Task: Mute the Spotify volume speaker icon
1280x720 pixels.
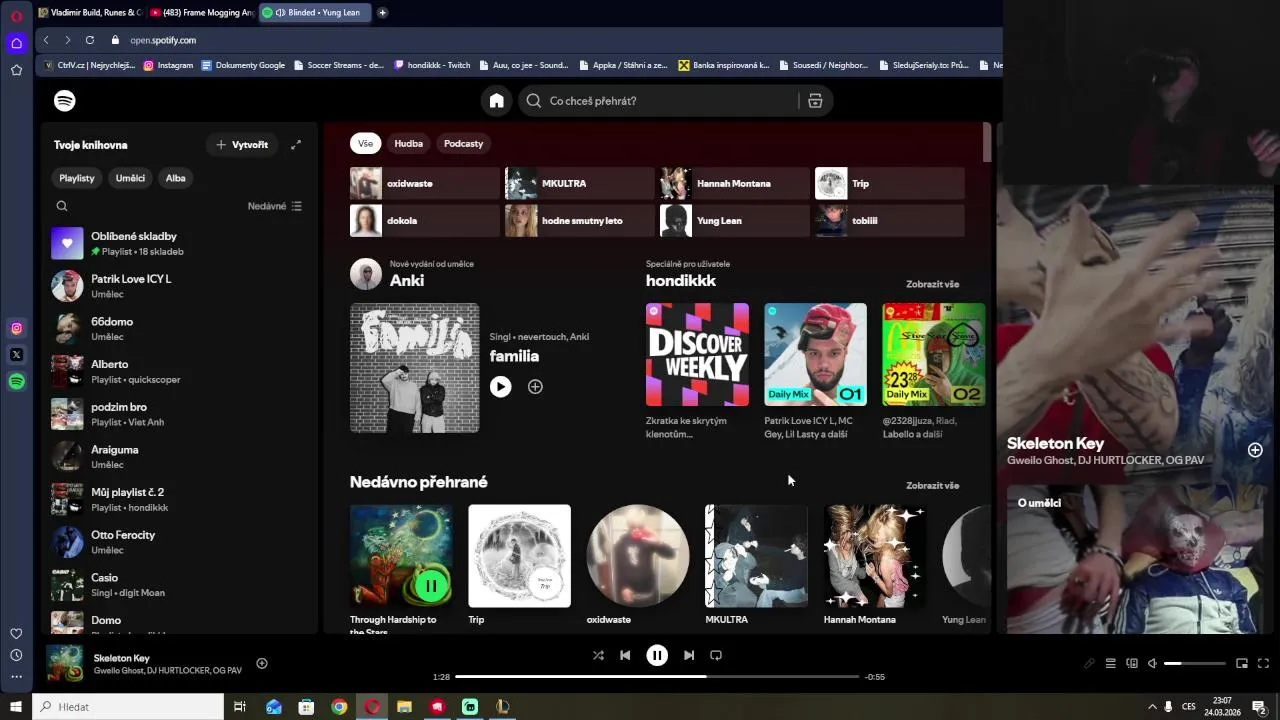Action: (x=1152, y=663)
